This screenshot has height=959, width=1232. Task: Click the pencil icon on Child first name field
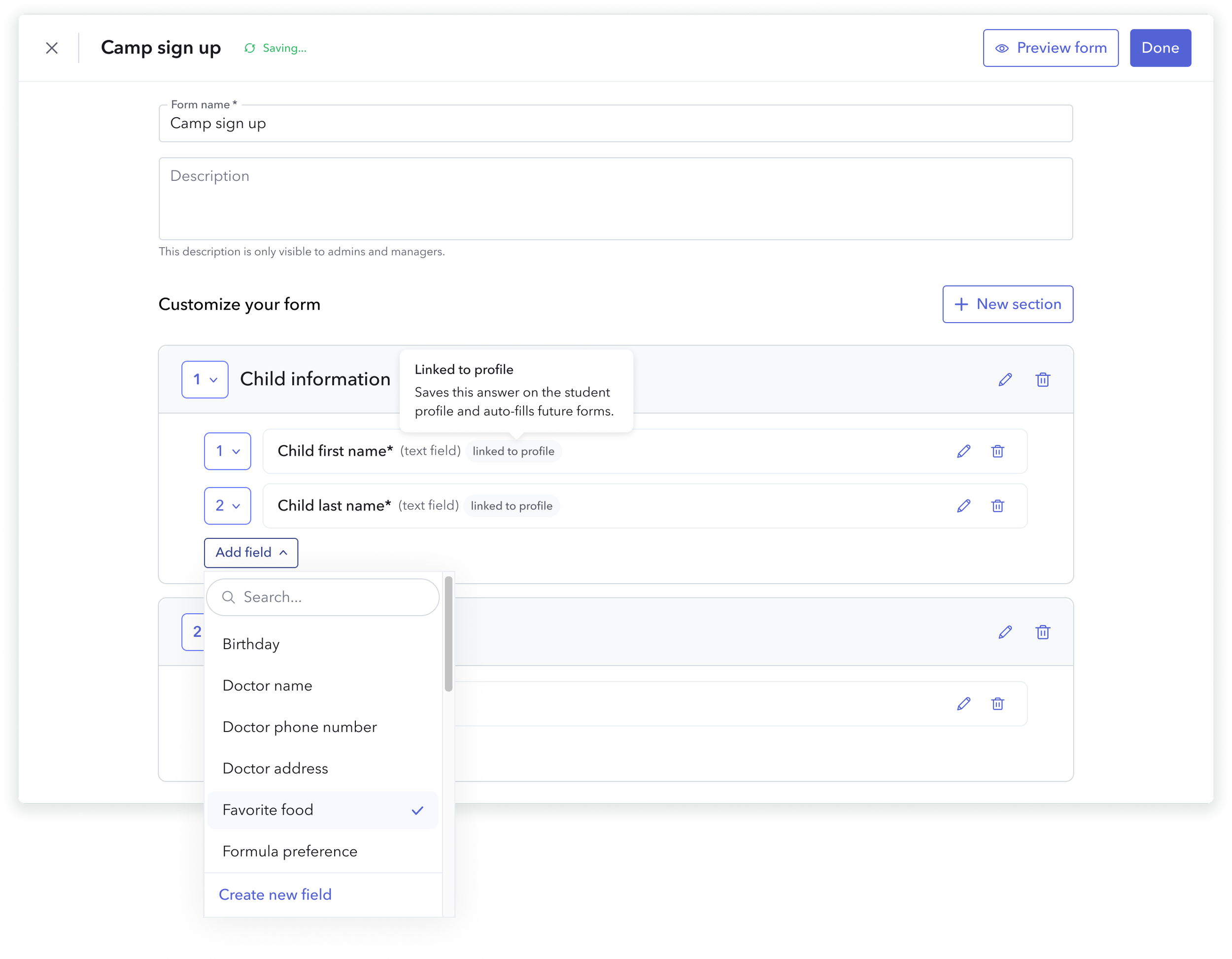click(x=963, y=451)
